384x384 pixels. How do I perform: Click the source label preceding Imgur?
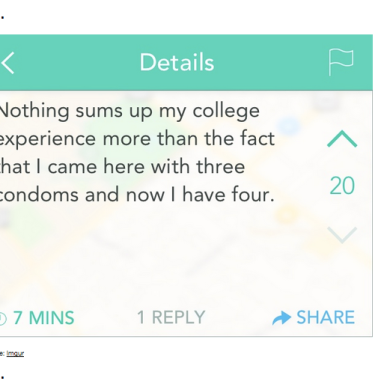3,353
